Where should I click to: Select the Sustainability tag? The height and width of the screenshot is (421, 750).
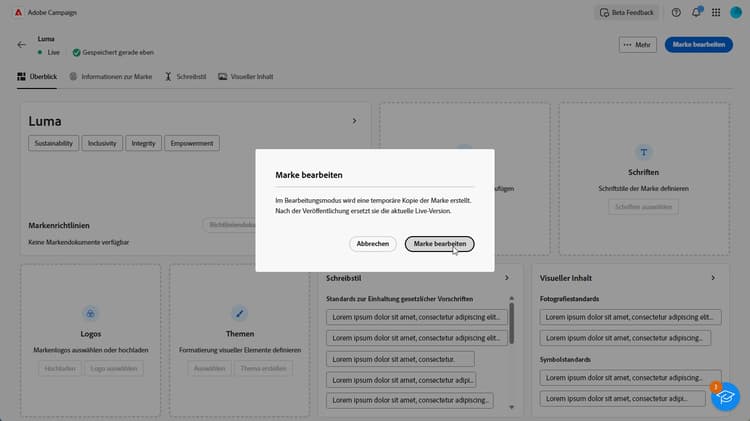(x=54, y=143)
